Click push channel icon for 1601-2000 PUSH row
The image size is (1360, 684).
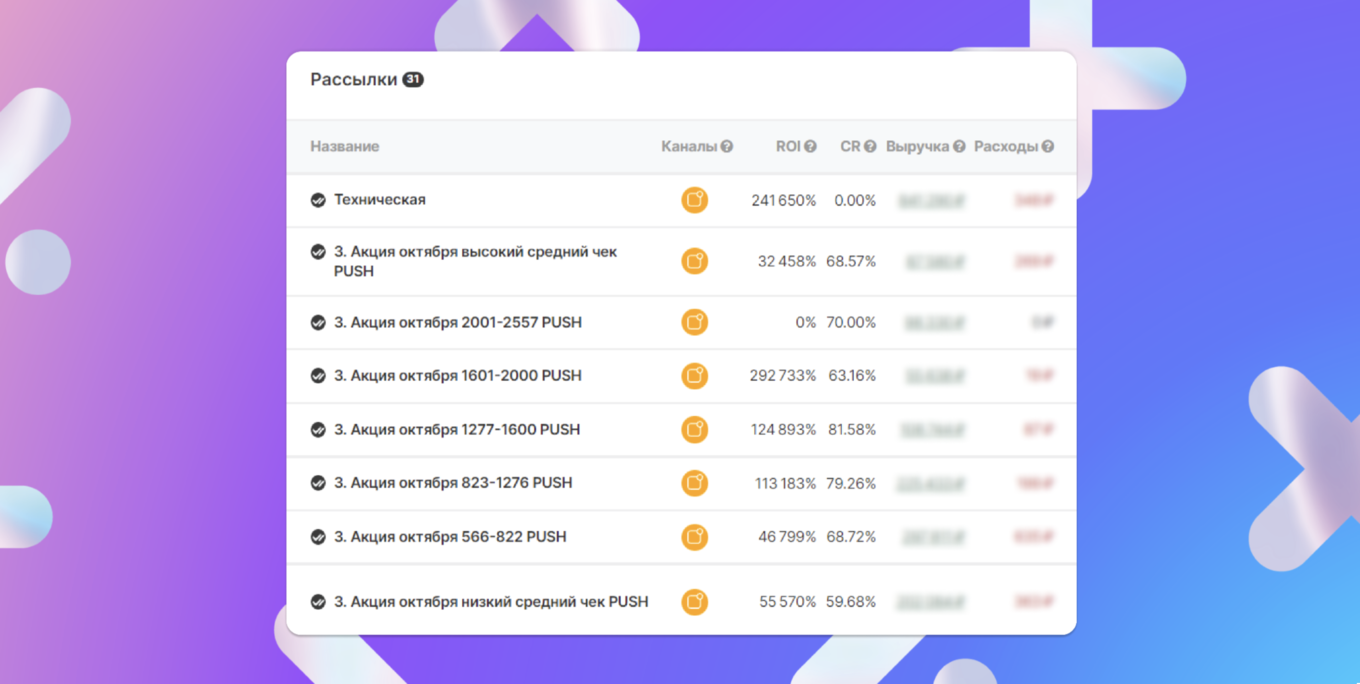(694, 376)
